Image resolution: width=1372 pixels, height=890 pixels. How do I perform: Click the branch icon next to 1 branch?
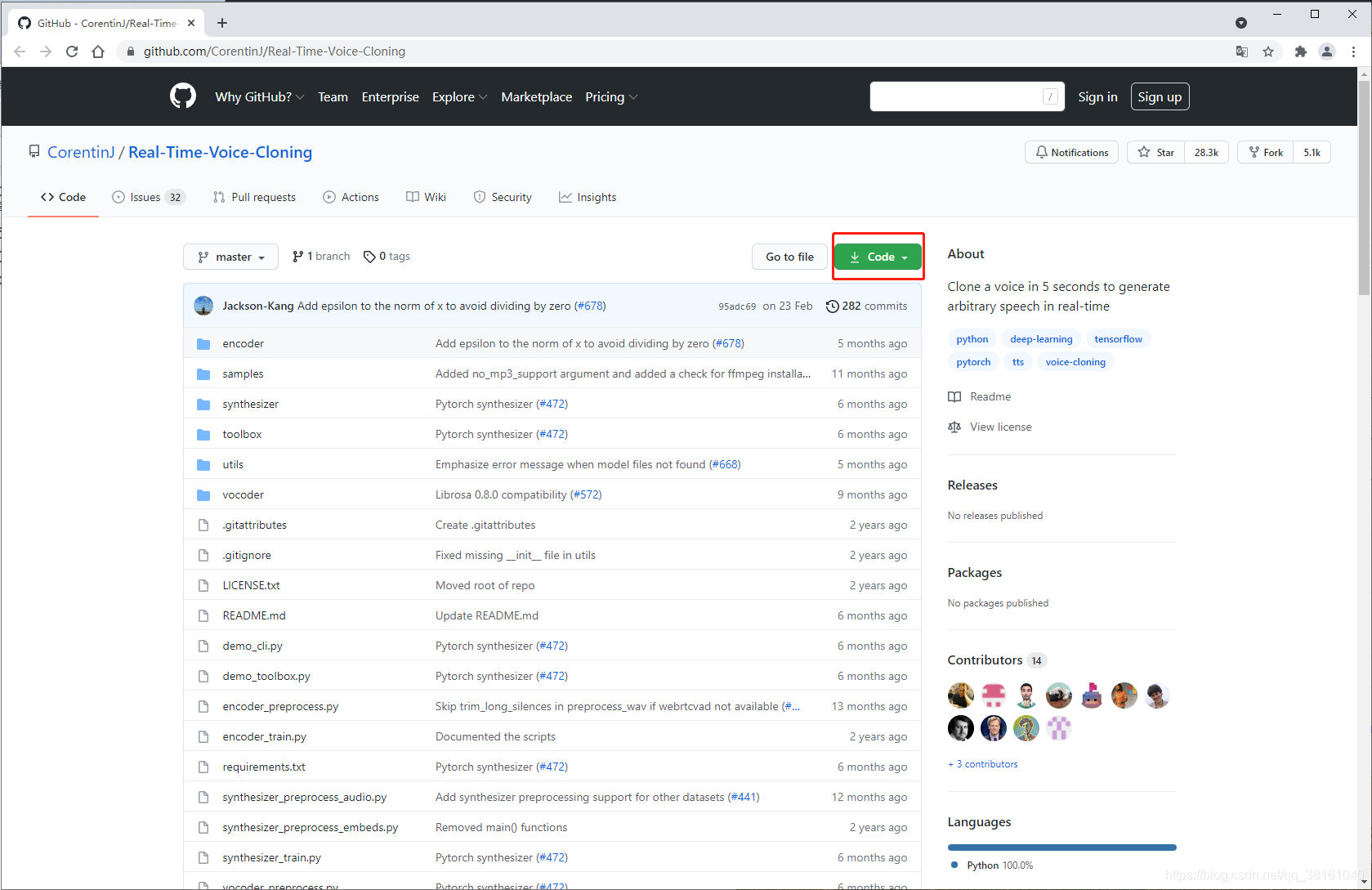(297, 257)
